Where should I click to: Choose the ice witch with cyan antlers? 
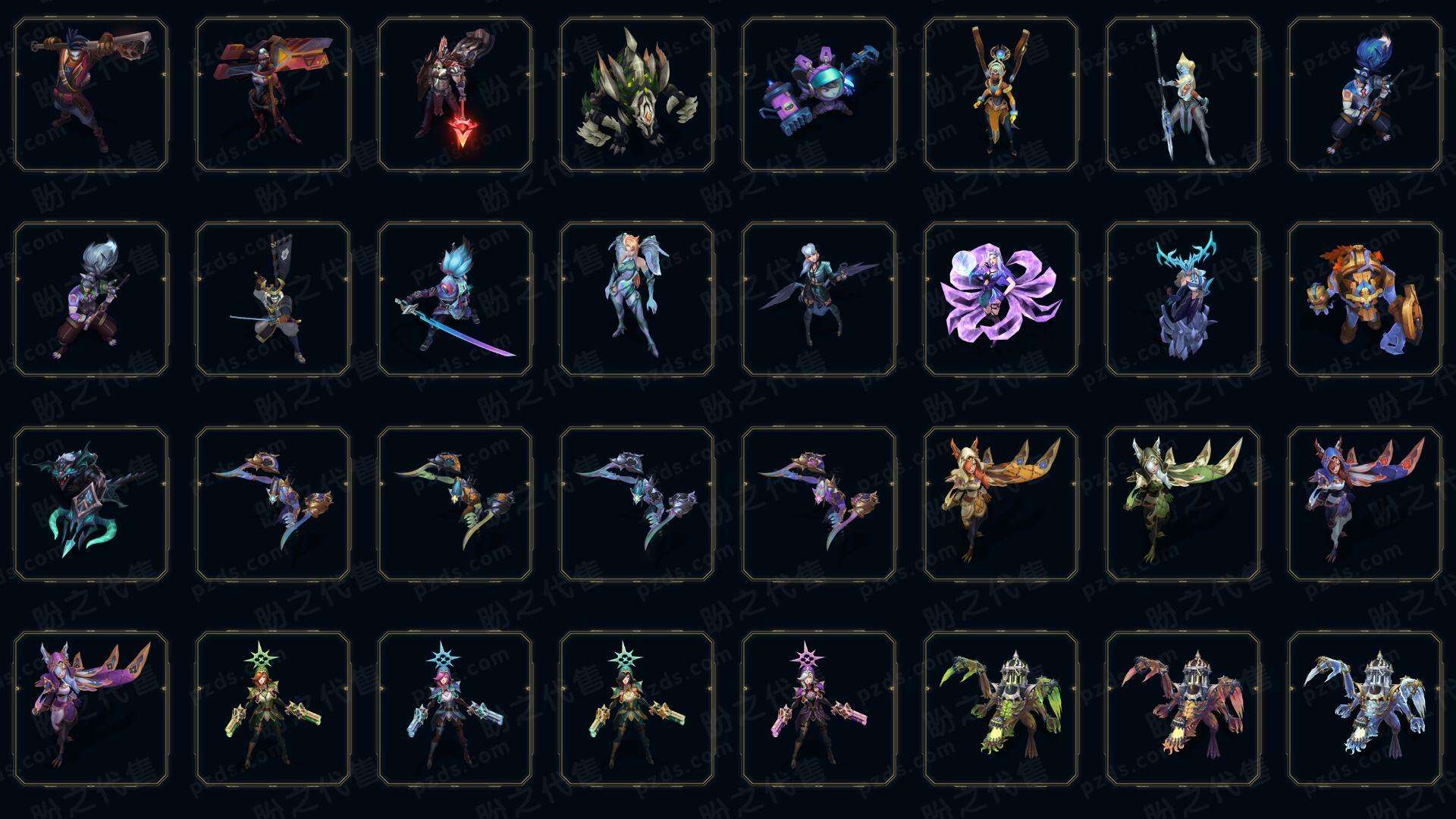point(1183,299)
